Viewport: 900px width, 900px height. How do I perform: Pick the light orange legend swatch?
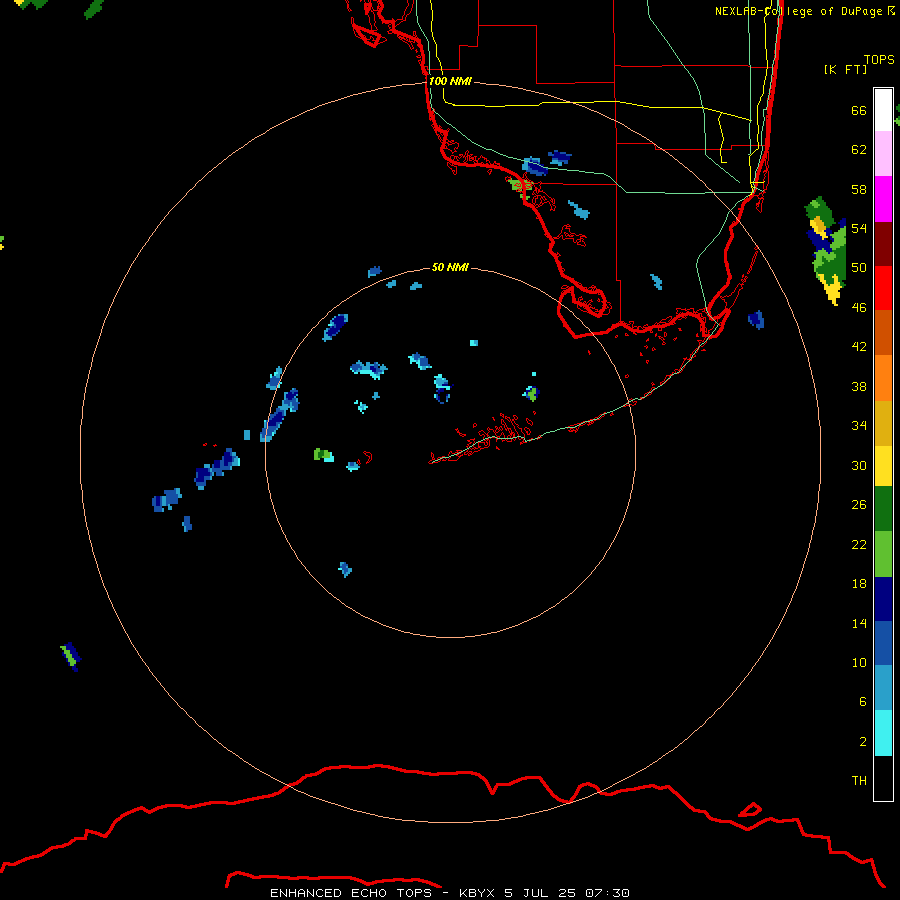click(x=883, y=378)
